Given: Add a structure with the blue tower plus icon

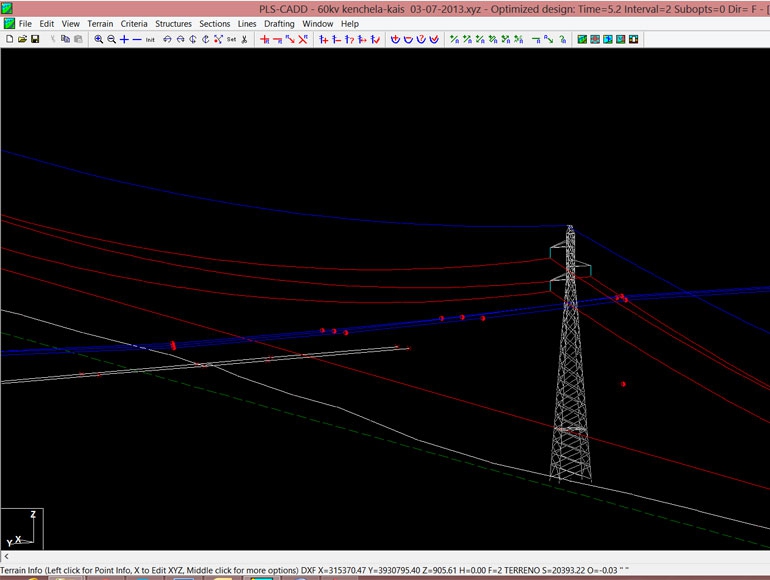Looking at the screenshot, I should click(x=324, y=39).
